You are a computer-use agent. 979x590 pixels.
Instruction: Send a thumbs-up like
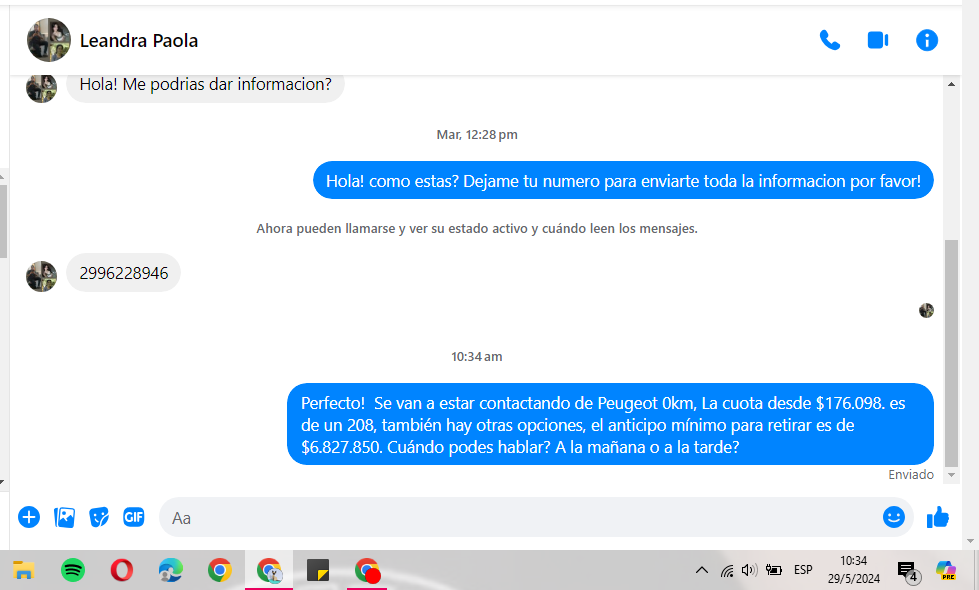(937, 517)
